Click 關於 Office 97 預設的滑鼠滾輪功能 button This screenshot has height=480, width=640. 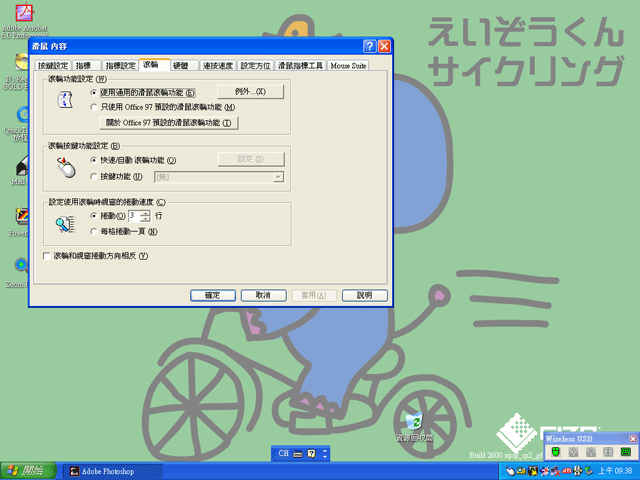(169, 123)
